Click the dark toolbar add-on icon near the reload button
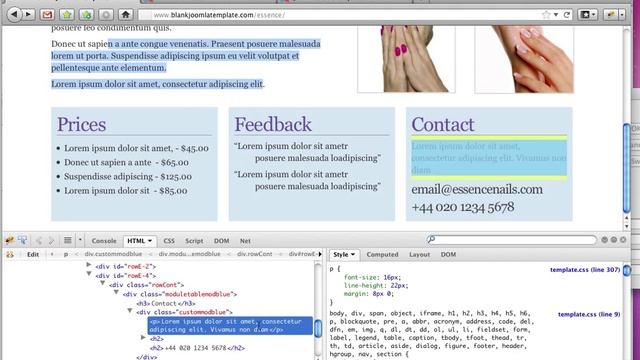 coord(587,15)
